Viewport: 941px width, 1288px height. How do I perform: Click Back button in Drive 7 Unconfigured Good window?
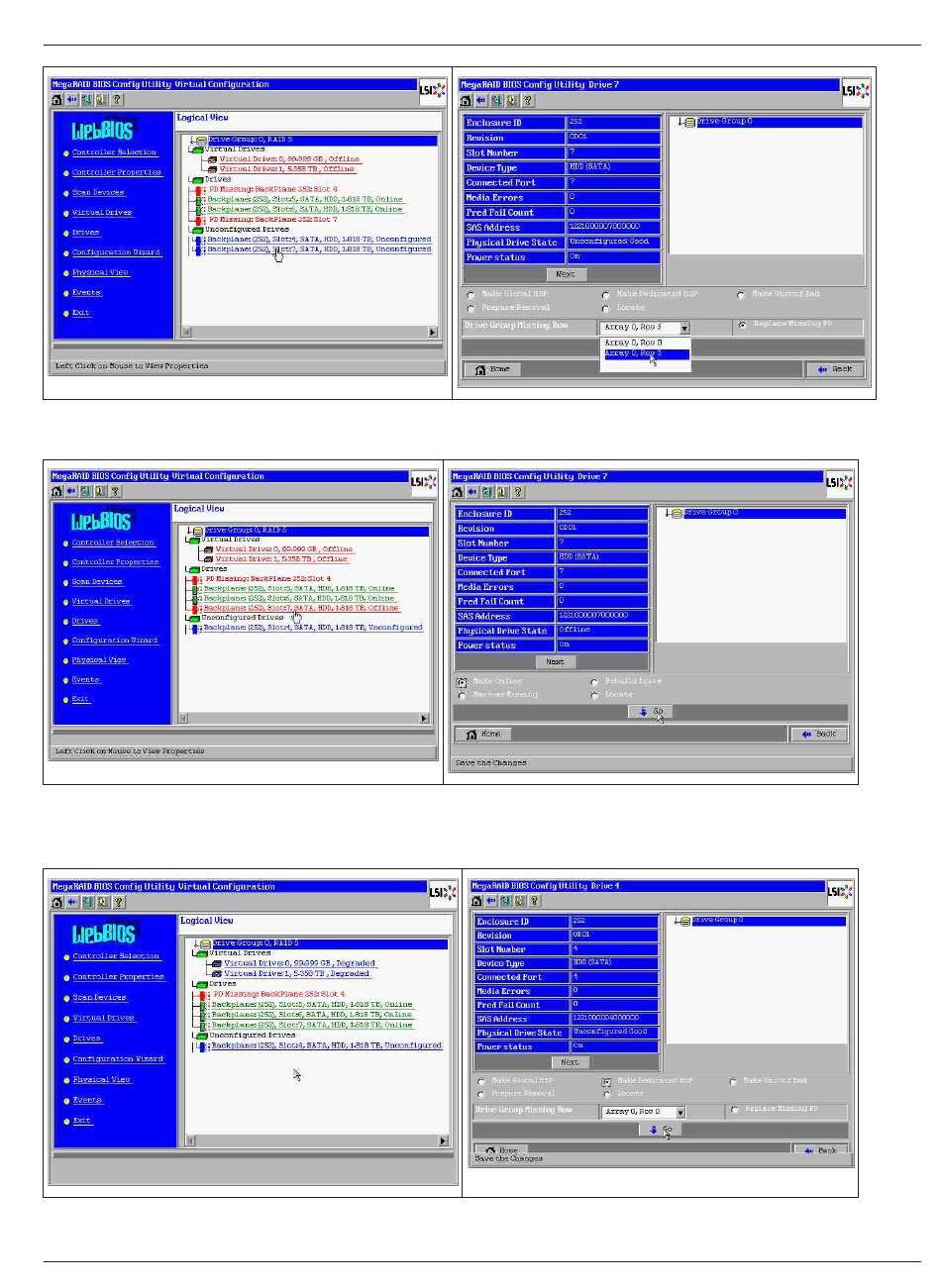click(x=835, y=369)
